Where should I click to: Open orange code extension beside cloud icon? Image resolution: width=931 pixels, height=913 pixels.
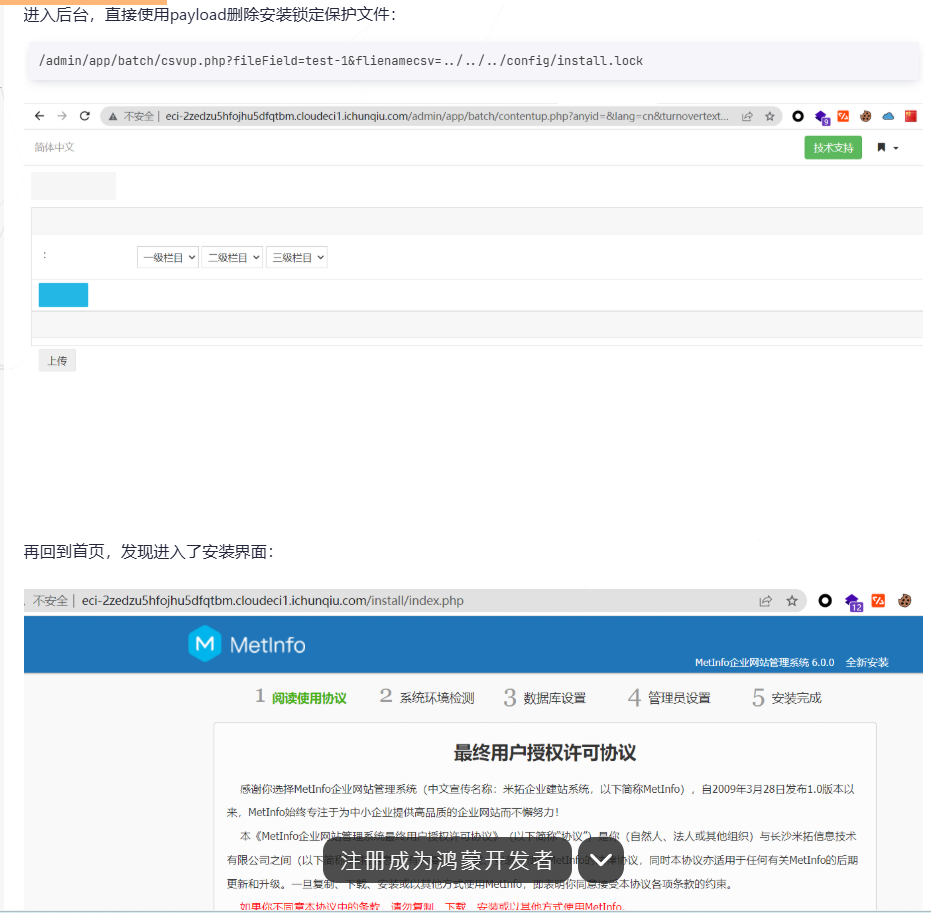point(843,116)
